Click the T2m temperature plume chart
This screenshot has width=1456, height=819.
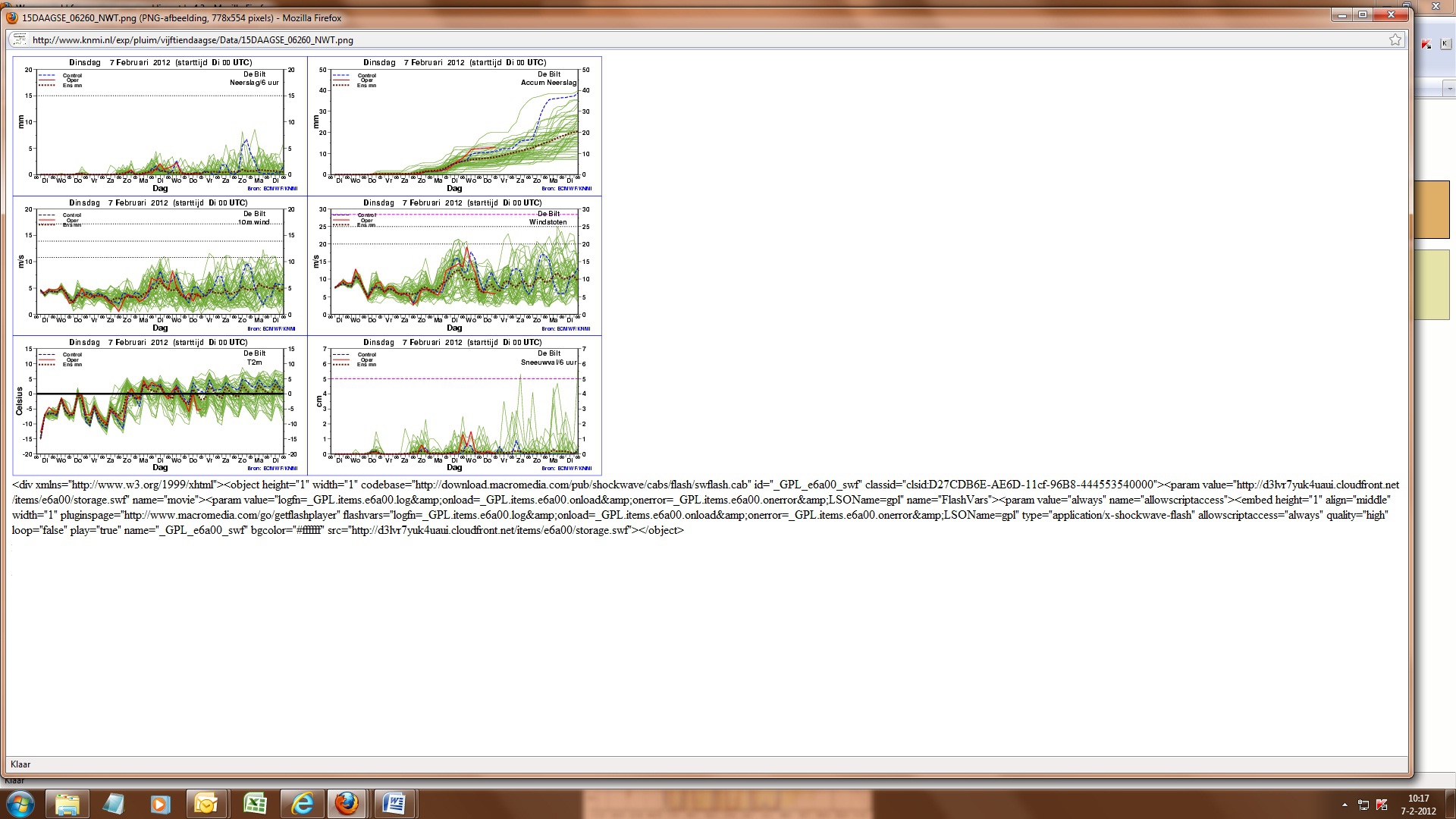tap(160, 406)
